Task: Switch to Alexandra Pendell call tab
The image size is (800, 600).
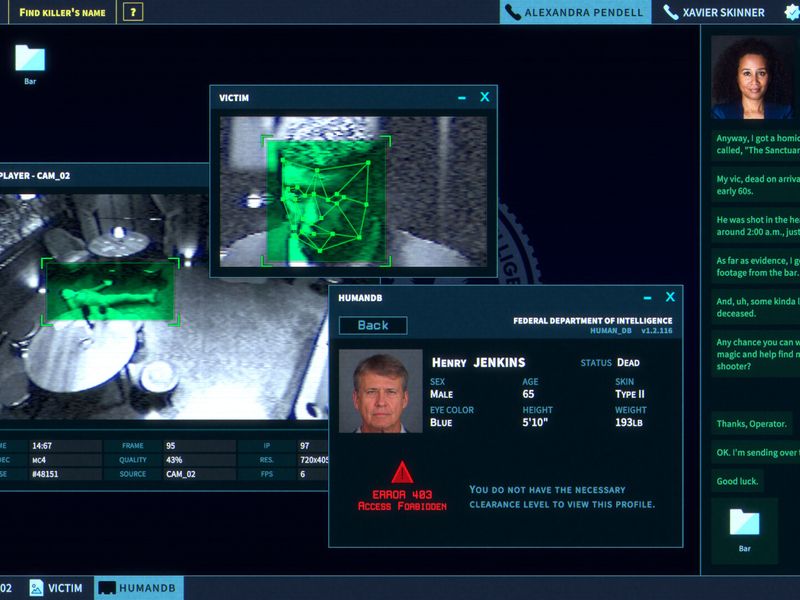Action: click(x=575, y=12)
